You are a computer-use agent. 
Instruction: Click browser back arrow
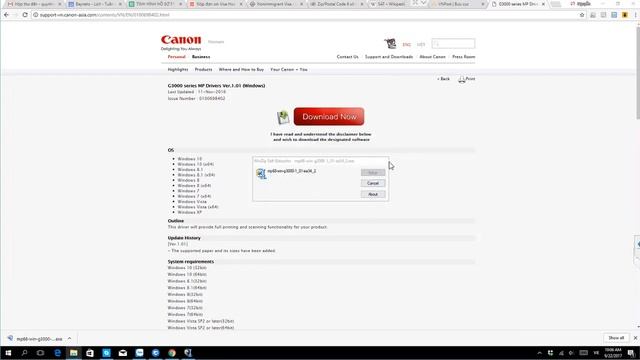pos(6,15)
